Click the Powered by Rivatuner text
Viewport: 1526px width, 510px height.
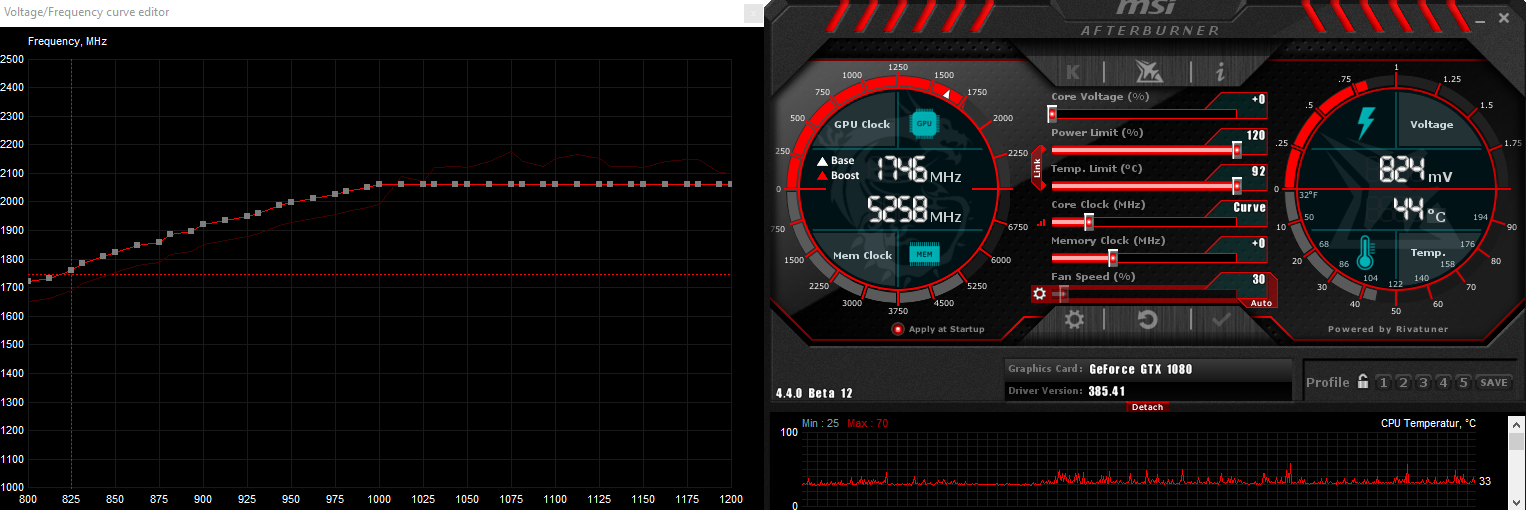coord(1387,329)
